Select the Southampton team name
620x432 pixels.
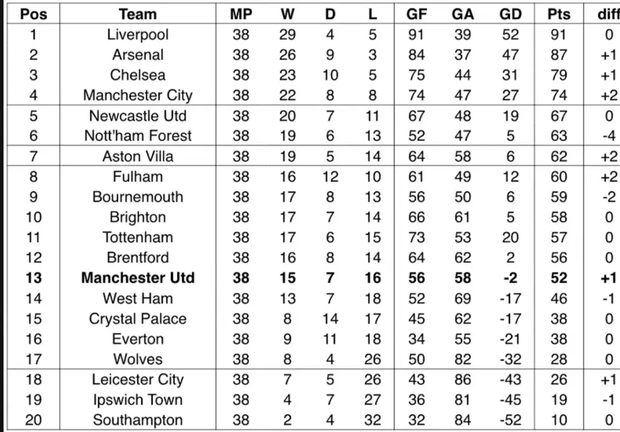point(137,420)
